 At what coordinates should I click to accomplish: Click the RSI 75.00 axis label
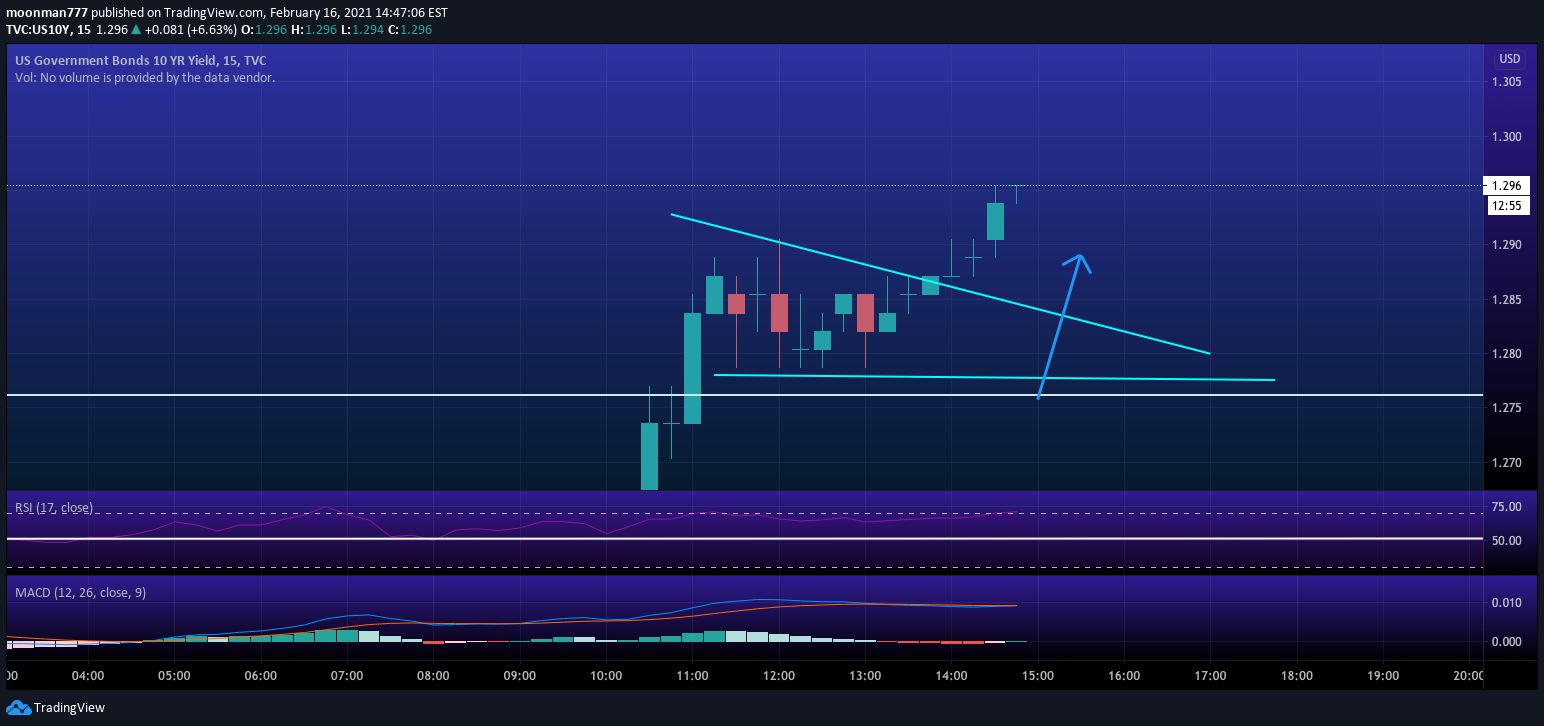[1506, 507]
